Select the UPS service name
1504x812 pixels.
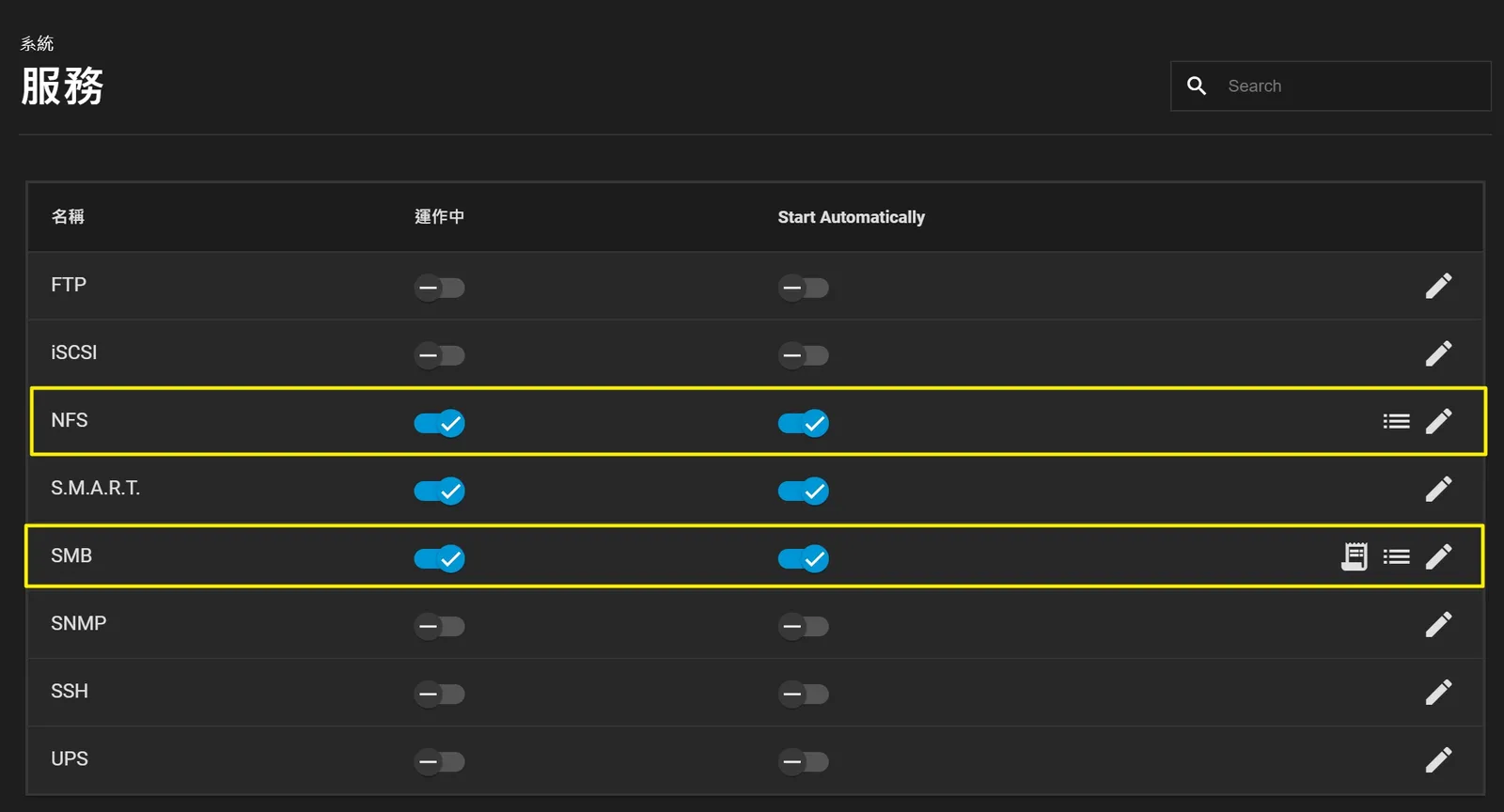(x=70, y=758)
